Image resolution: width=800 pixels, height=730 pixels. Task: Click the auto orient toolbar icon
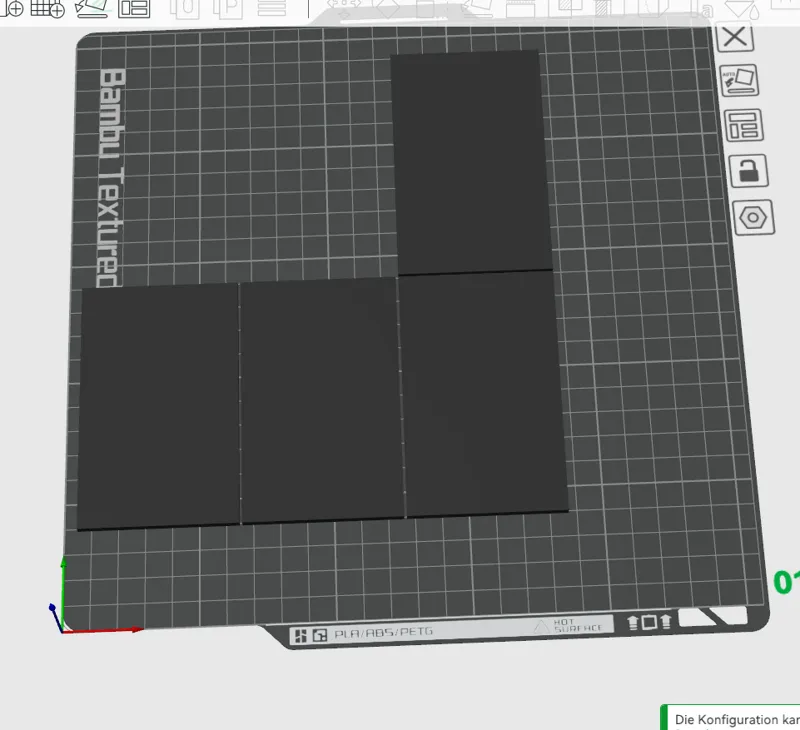click(92, 8)
